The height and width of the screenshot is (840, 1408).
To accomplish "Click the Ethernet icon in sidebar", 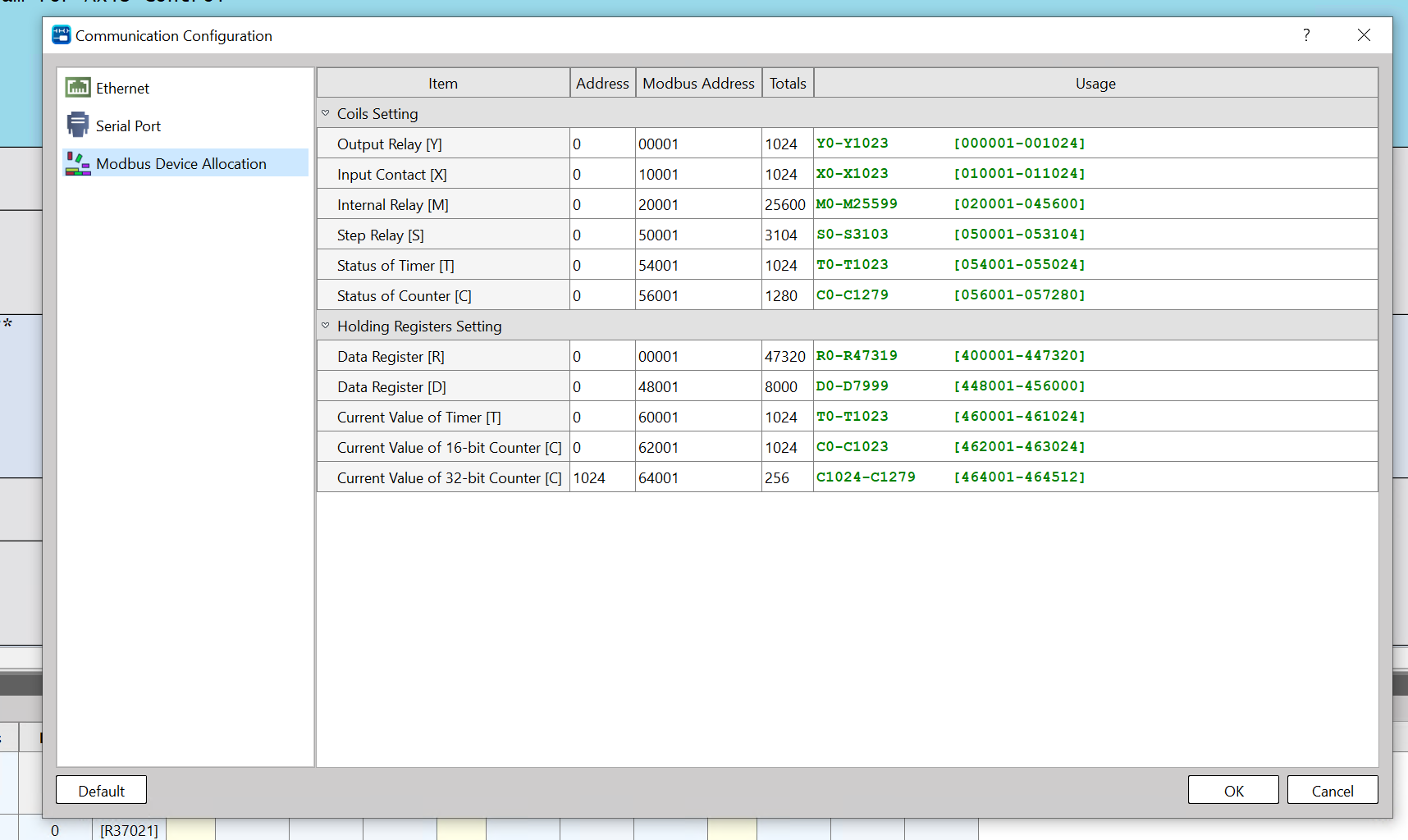I will coord(78,88).
